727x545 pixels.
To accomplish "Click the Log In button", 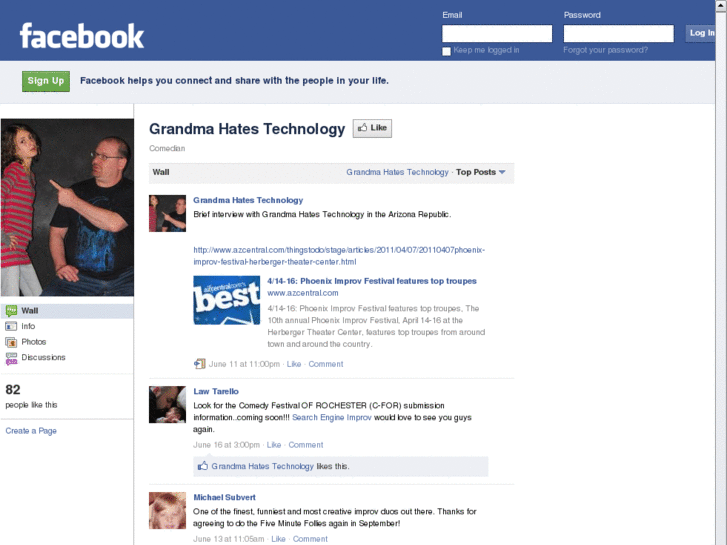I will tap(700, 33).
